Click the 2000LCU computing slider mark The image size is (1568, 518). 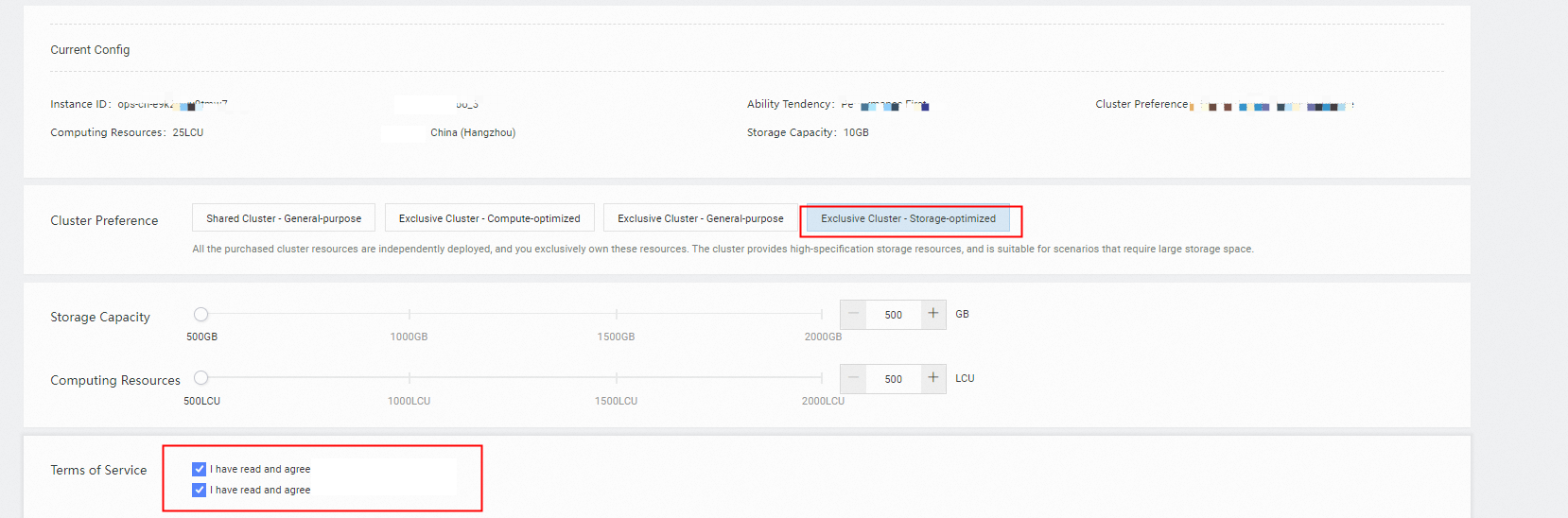coord(823,378)
